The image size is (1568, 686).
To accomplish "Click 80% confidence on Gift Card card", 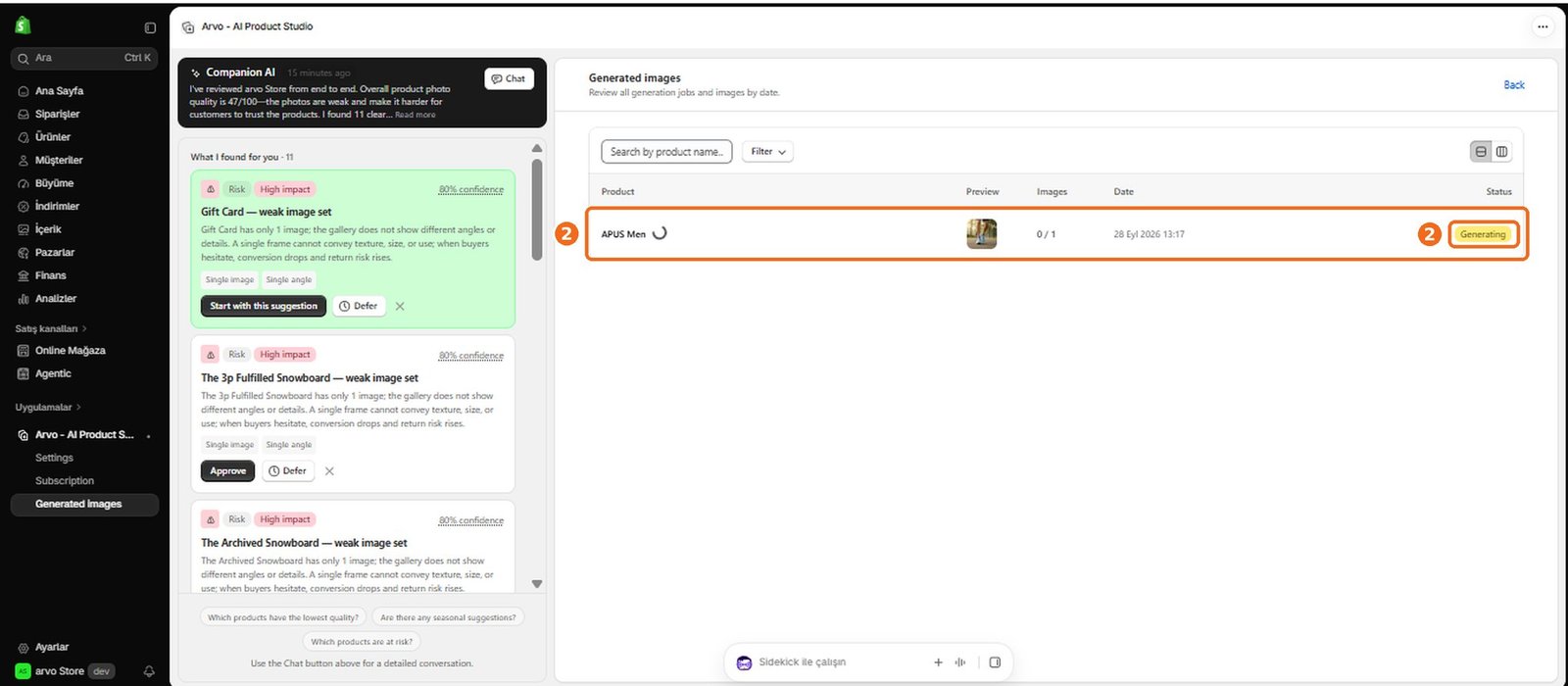I will click(471, 190).
